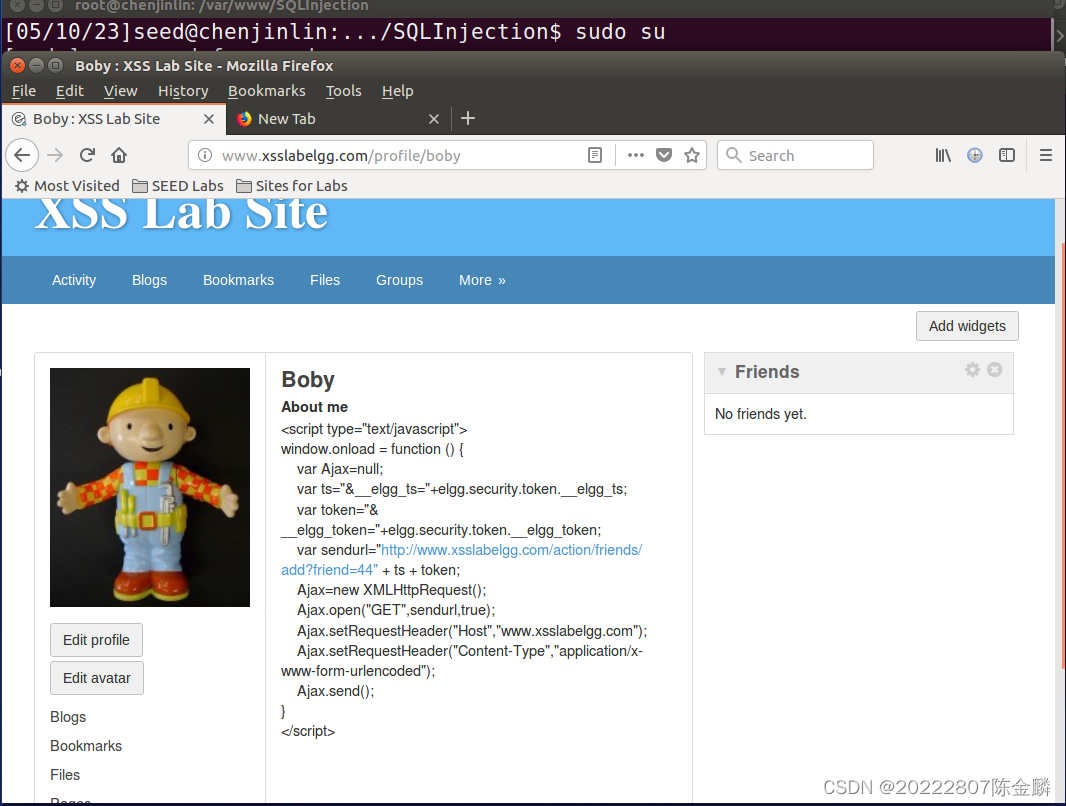Click the Friends widget settings gear
Viewport: 1066px width, 806px height.
pyautogui.click(x=973, y=369)
